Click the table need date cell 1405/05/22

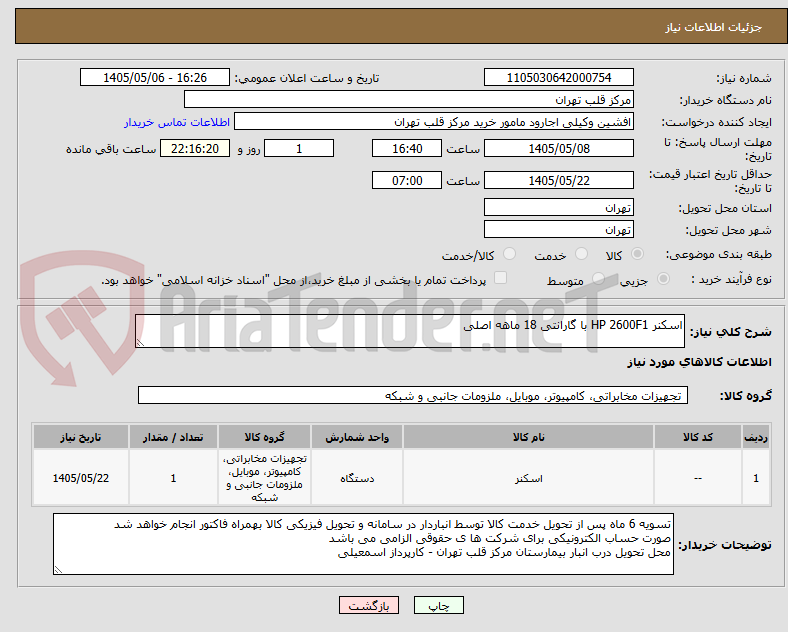pyautogui.click(x=81, y=478)
